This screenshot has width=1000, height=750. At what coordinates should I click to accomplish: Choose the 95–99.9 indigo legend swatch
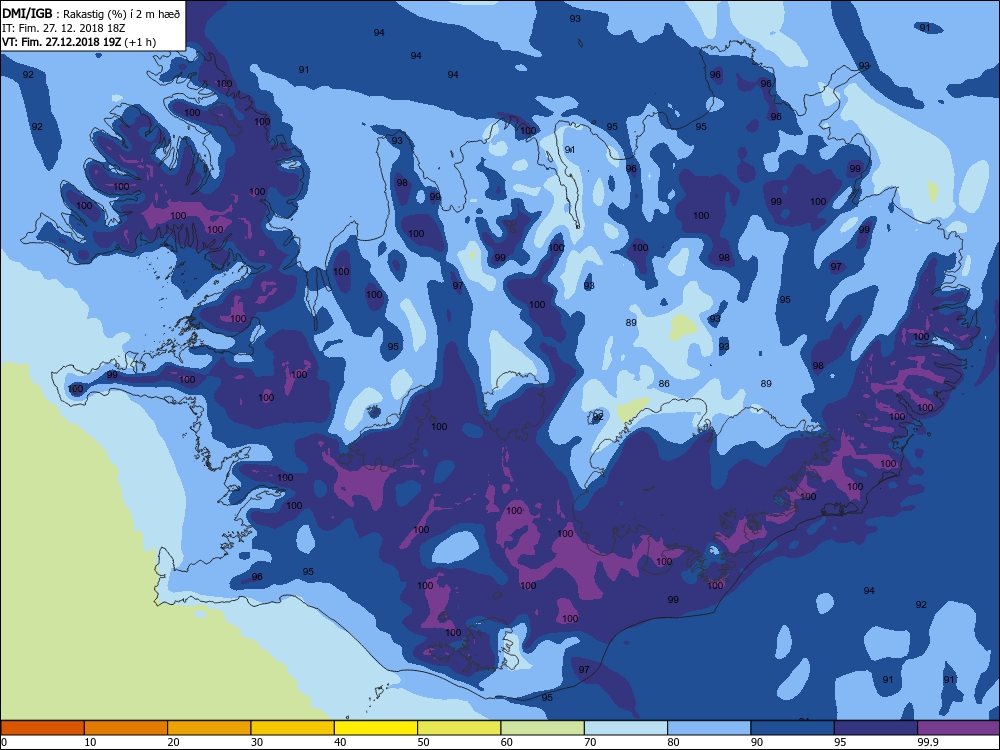pyautogui.click(x=876, y=728)
